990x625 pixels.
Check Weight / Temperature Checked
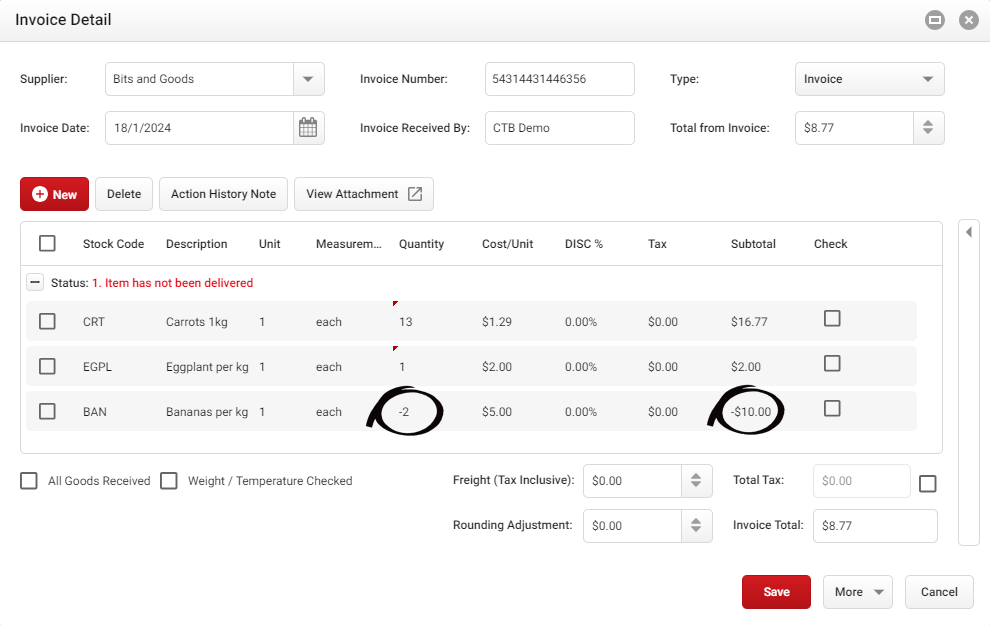(169, 481)
